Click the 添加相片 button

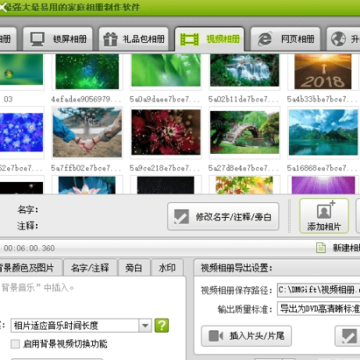[324, 216]
